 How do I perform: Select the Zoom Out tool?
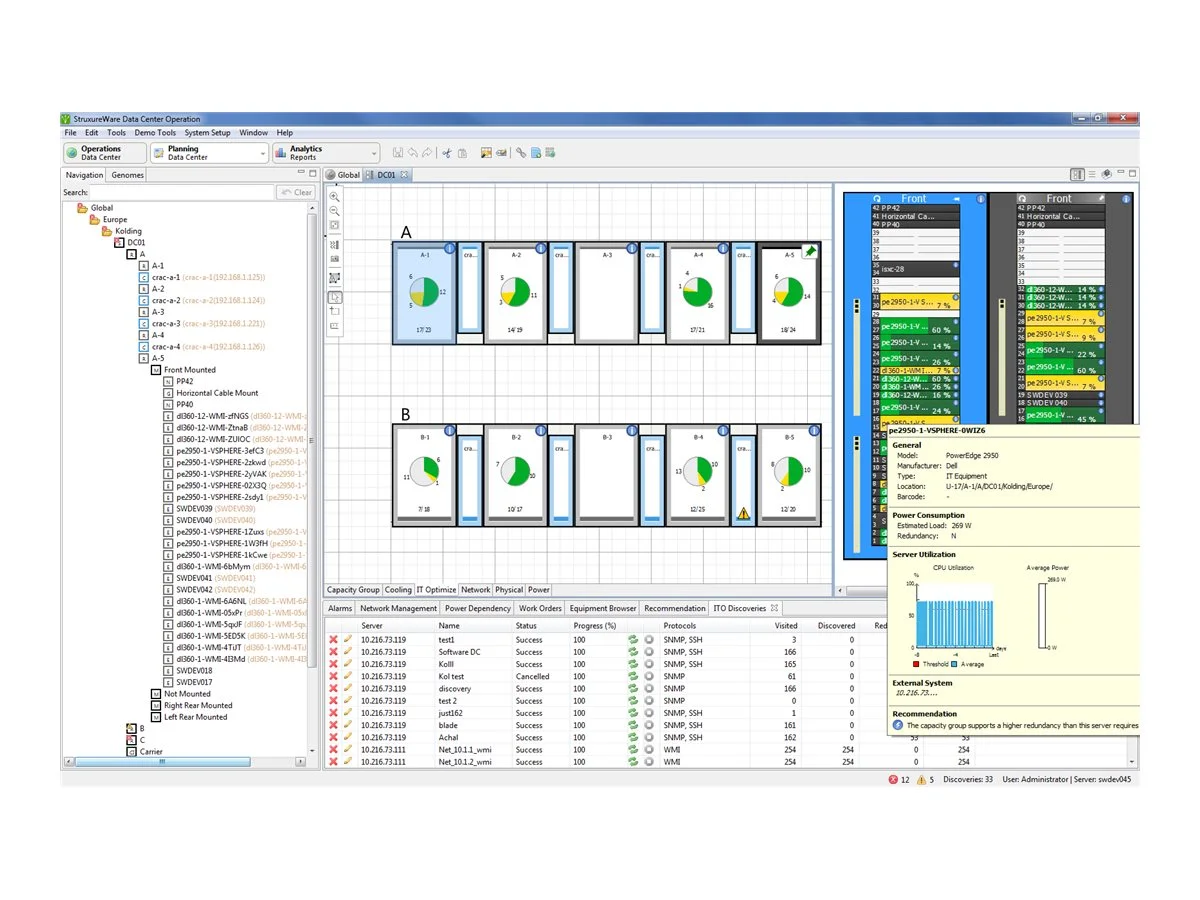[334, 211]
